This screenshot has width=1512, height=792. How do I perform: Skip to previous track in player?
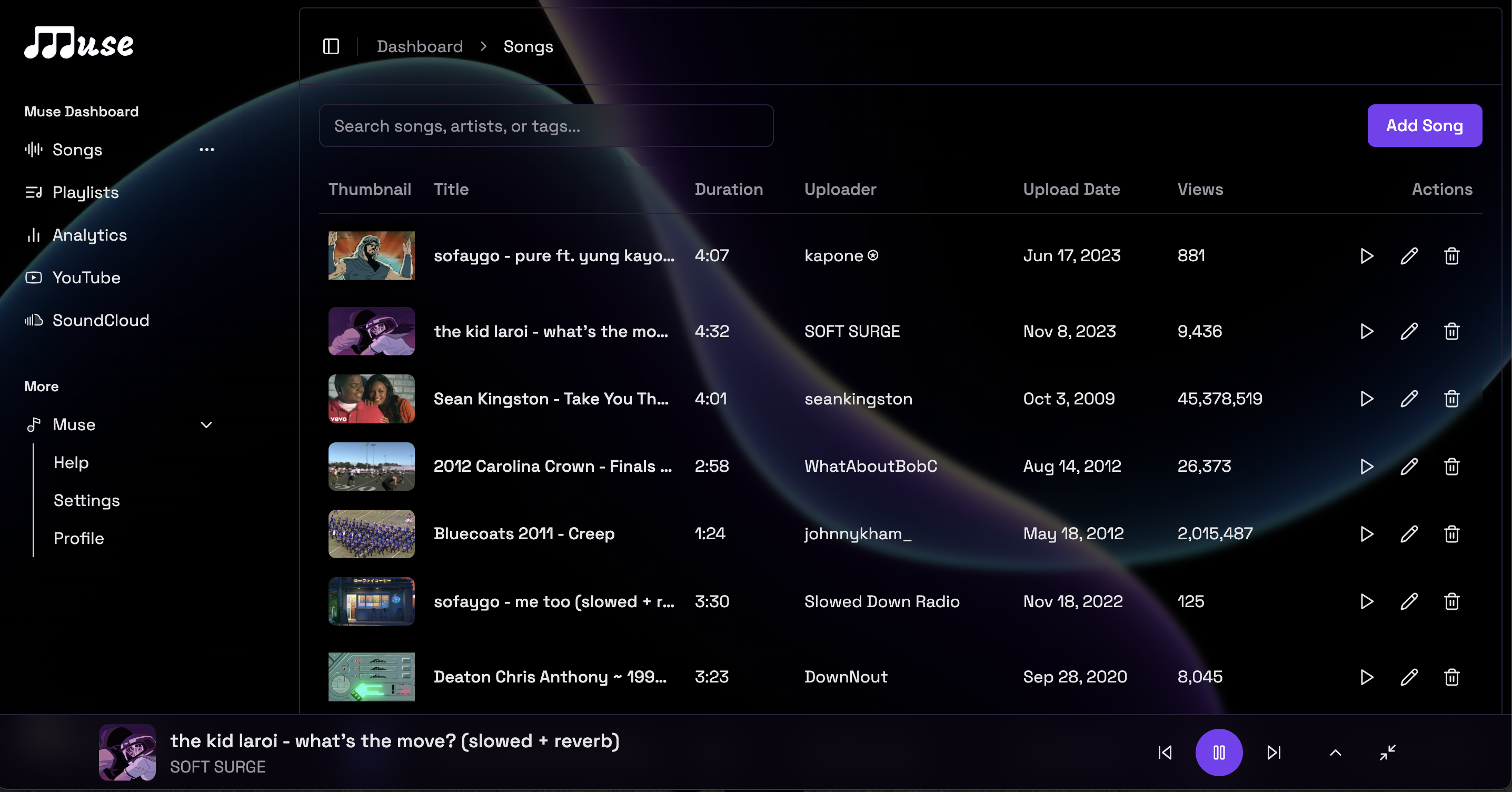1165,752
